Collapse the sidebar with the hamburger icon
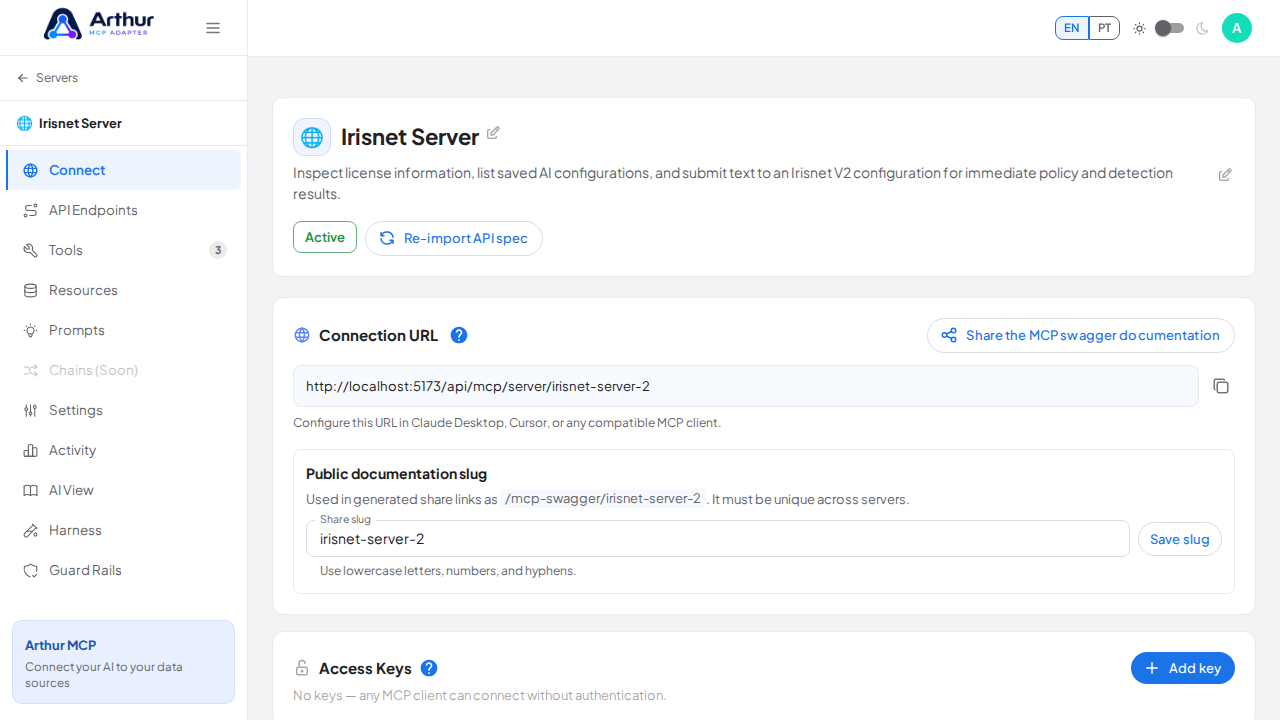The width and height of the screenshot is (1280, 720). 213,28
